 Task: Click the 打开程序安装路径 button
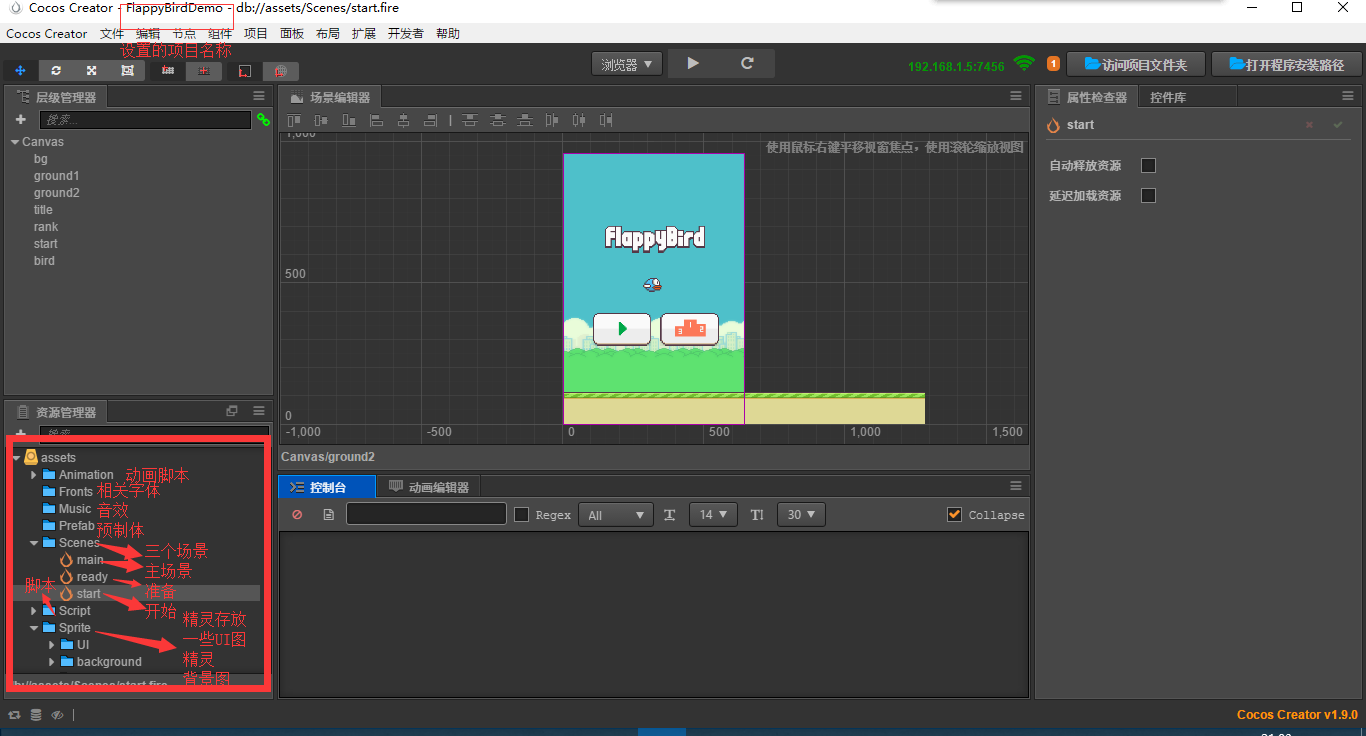tap(1288, 64)
